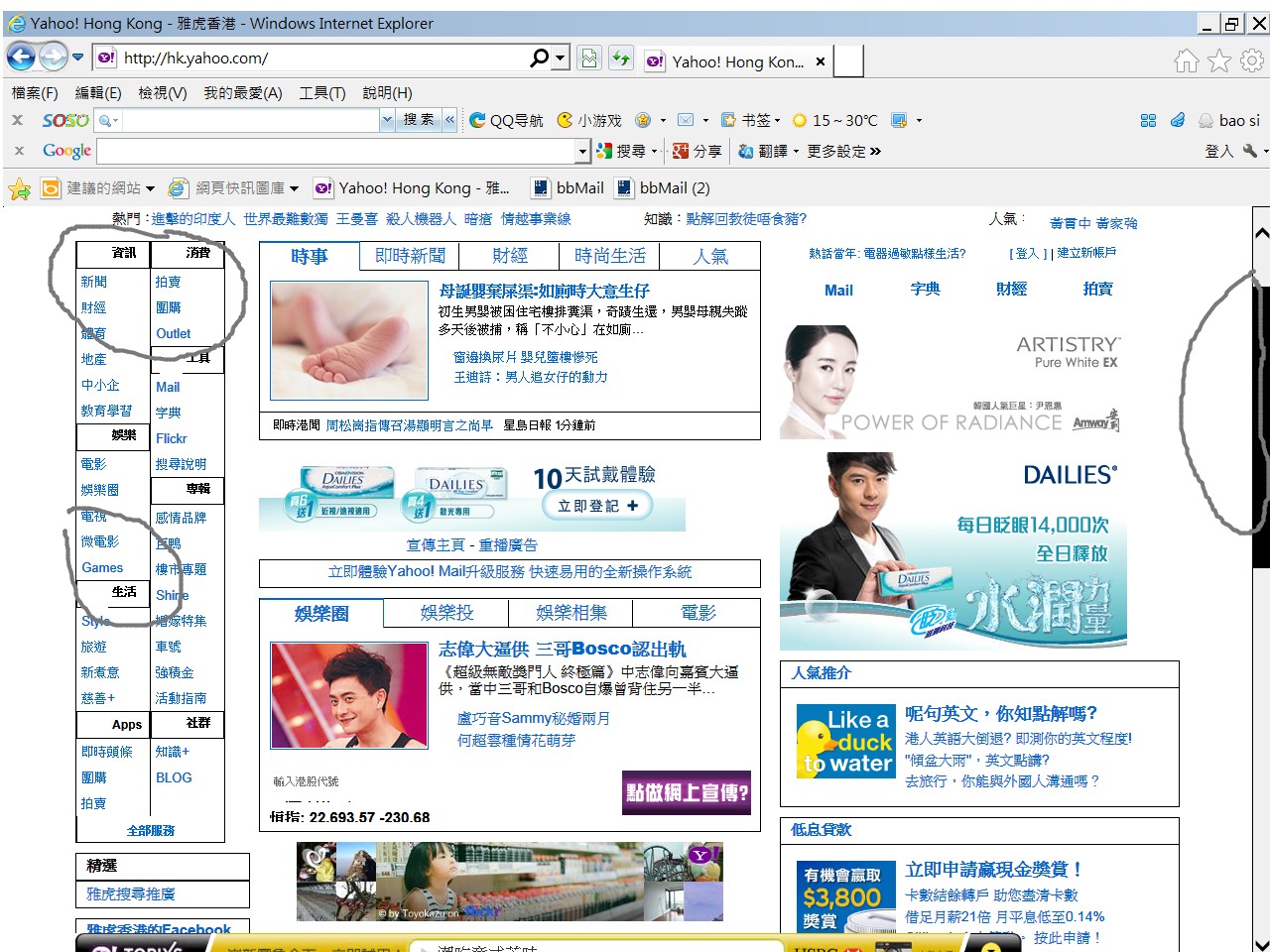The image size is (1270, 952).
Task: Open the SOSO search box dropdown arrow
Action: 387,120
